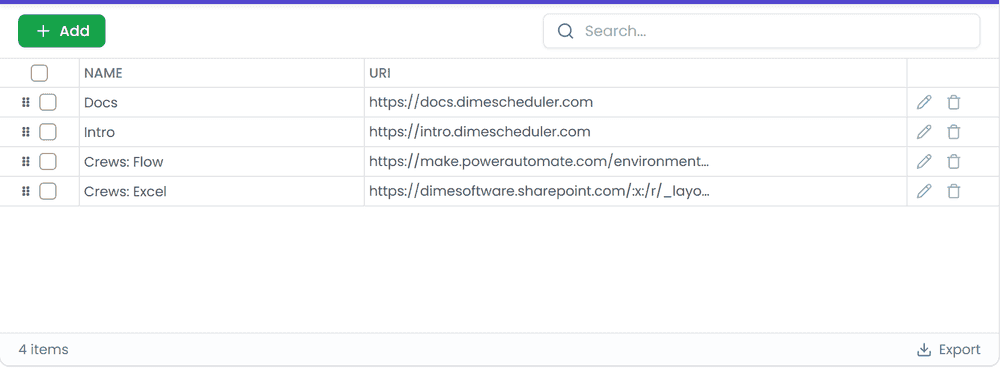The width and height of the screenshot is (1000, 368).
Task: Click the https://docs.dimescheduler.com URI cell
Action: pos(635,102)
